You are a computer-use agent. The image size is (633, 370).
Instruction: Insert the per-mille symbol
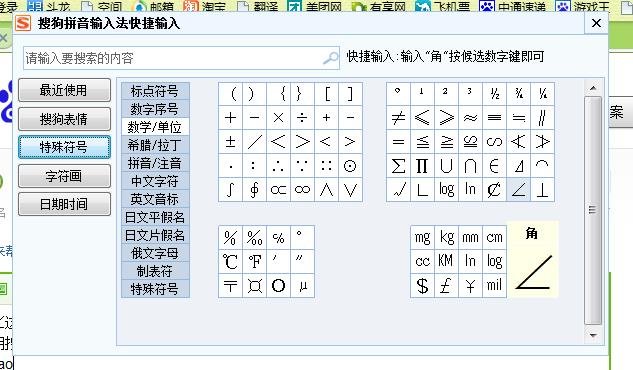click(254, 238)
